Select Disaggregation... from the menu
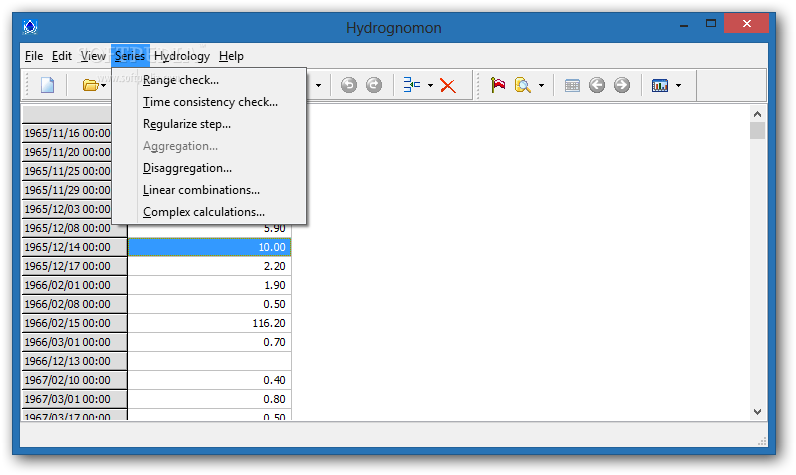Viewport: 796px width, 475px height. pyautogui.click(x=209, y=168)
